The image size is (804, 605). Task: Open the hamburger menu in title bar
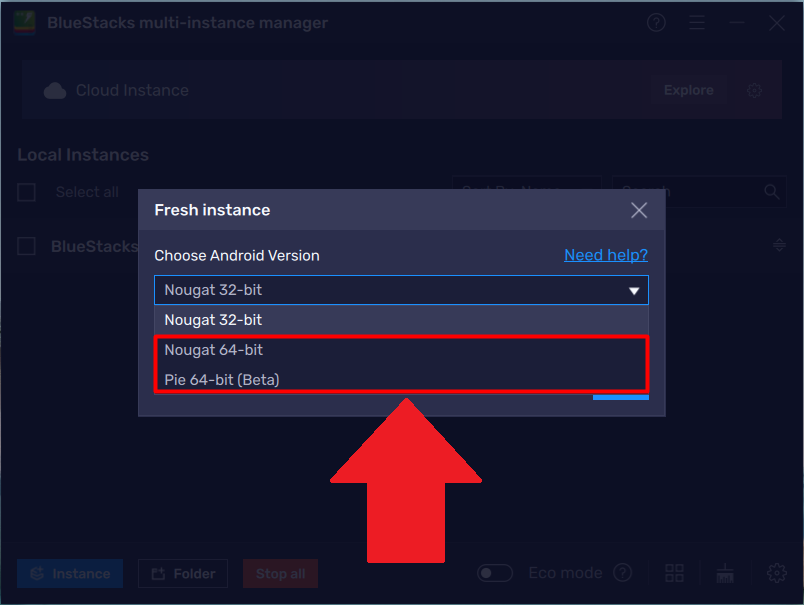tap(696, 23)
